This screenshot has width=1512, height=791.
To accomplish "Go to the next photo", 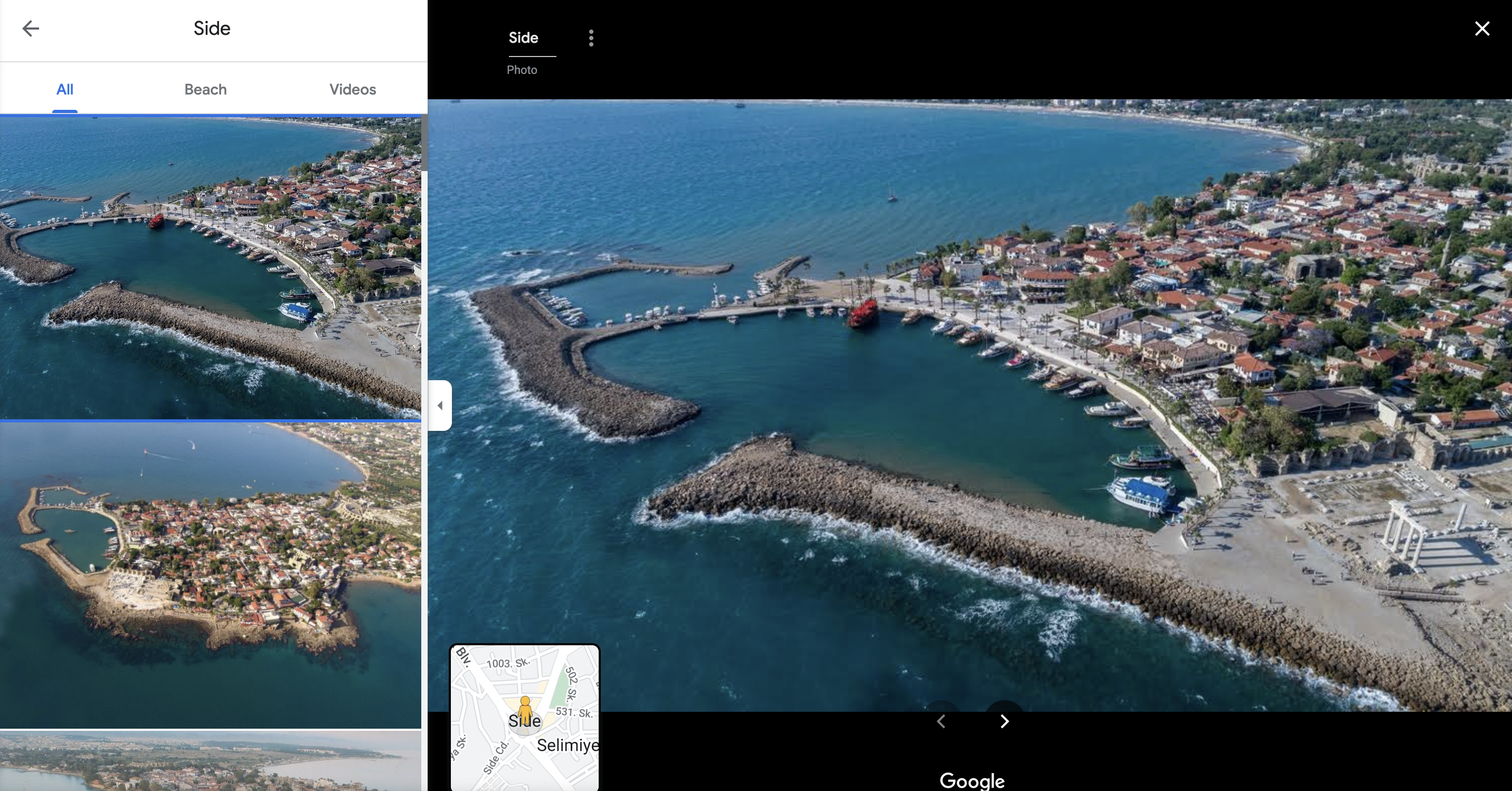I will tap(1004, 721).
